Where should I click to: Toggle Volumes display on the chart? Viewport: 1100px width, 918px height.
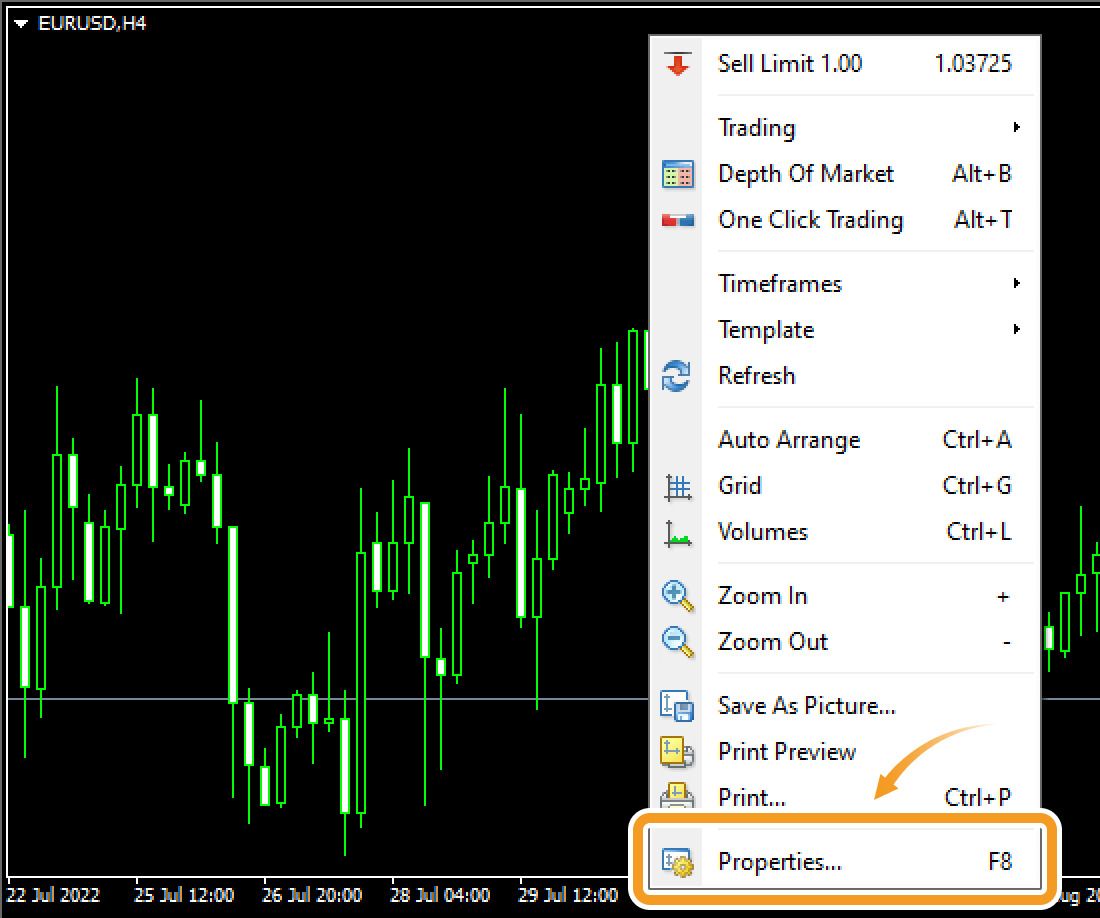pos(762,531)
